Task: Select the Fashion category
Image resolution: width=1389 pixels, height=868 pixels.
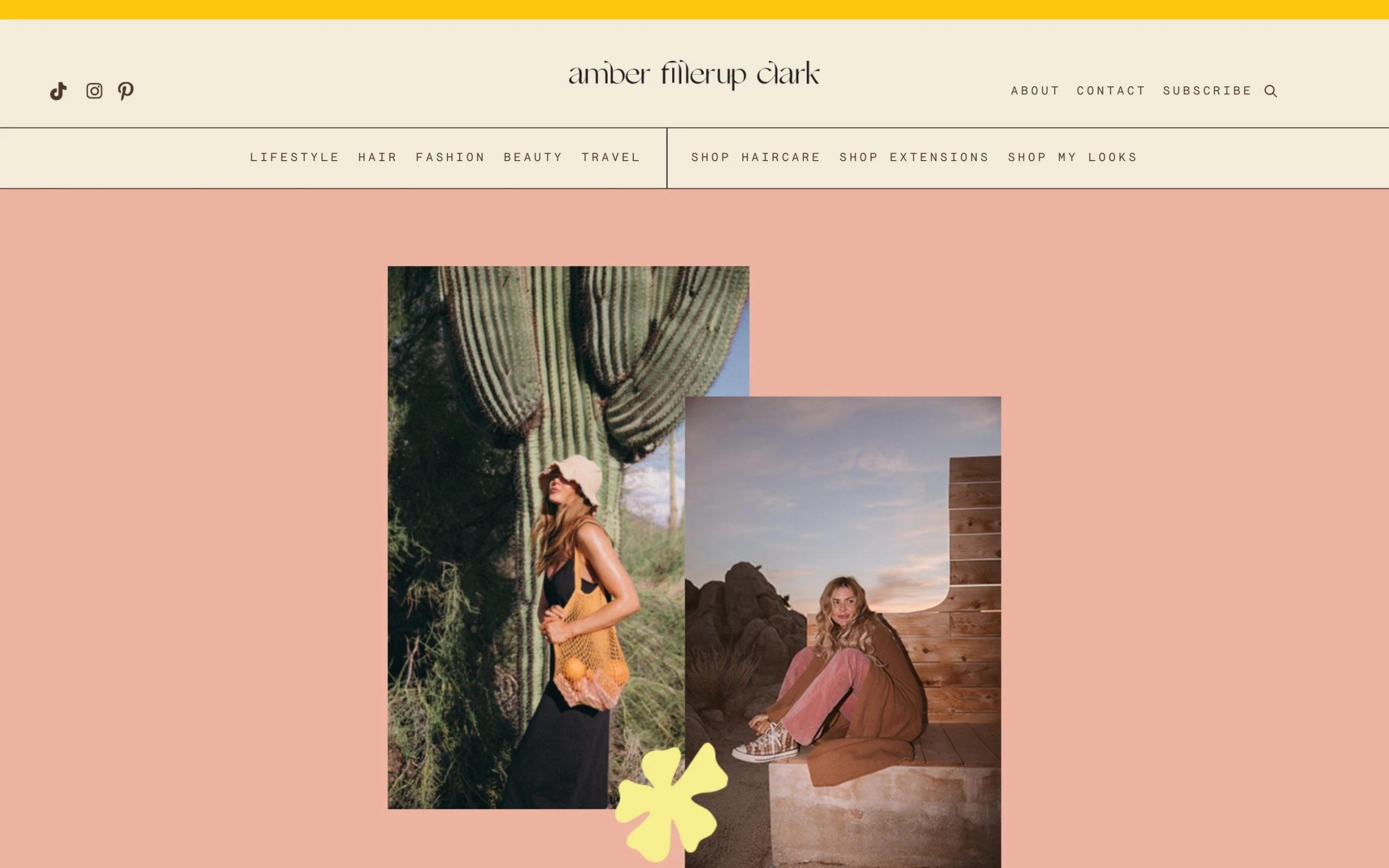Action: 450,157
